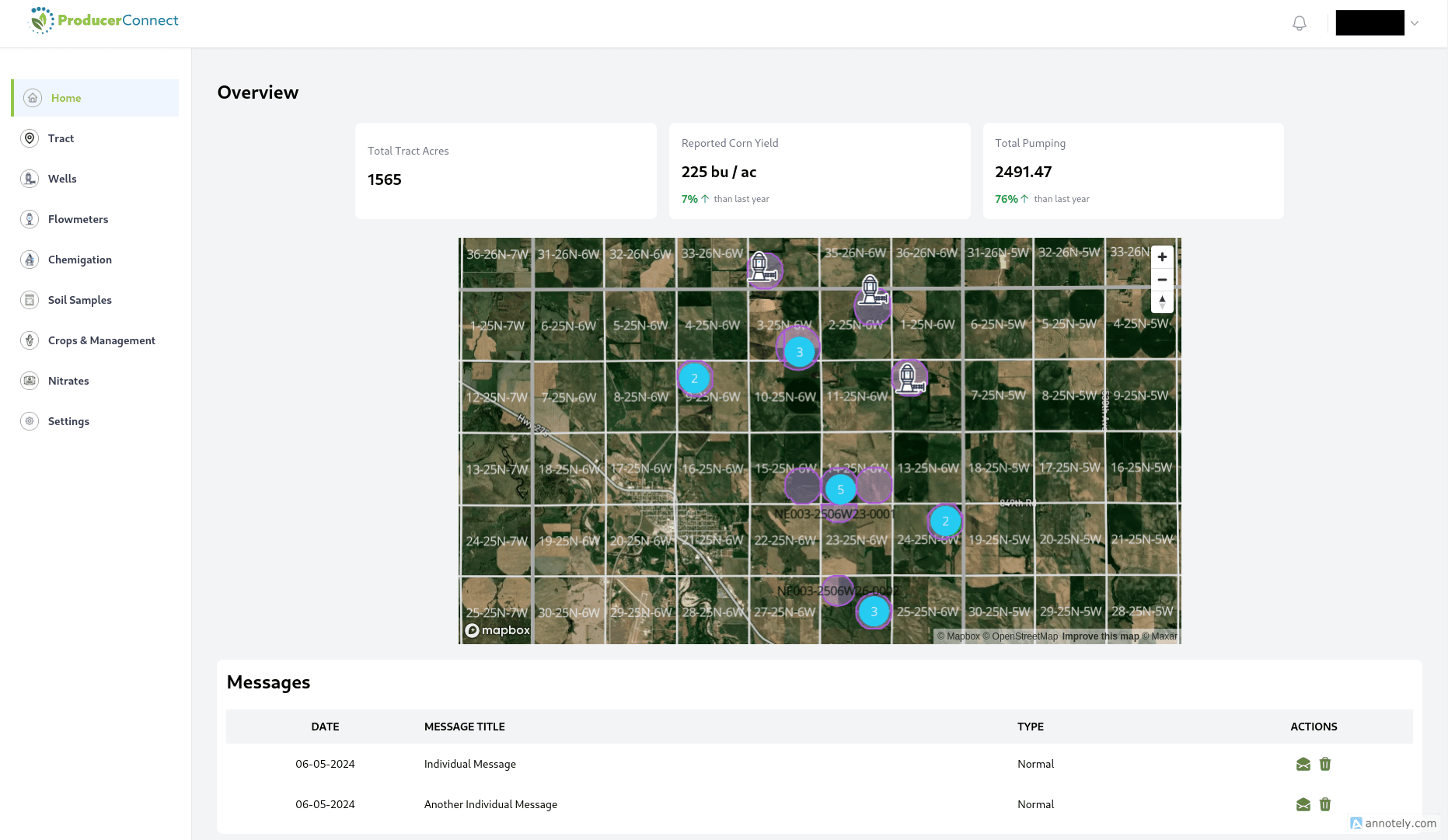1448x840 pixels.
Task: Open Settings from the sidebar
Action: [x=68, y=421]
